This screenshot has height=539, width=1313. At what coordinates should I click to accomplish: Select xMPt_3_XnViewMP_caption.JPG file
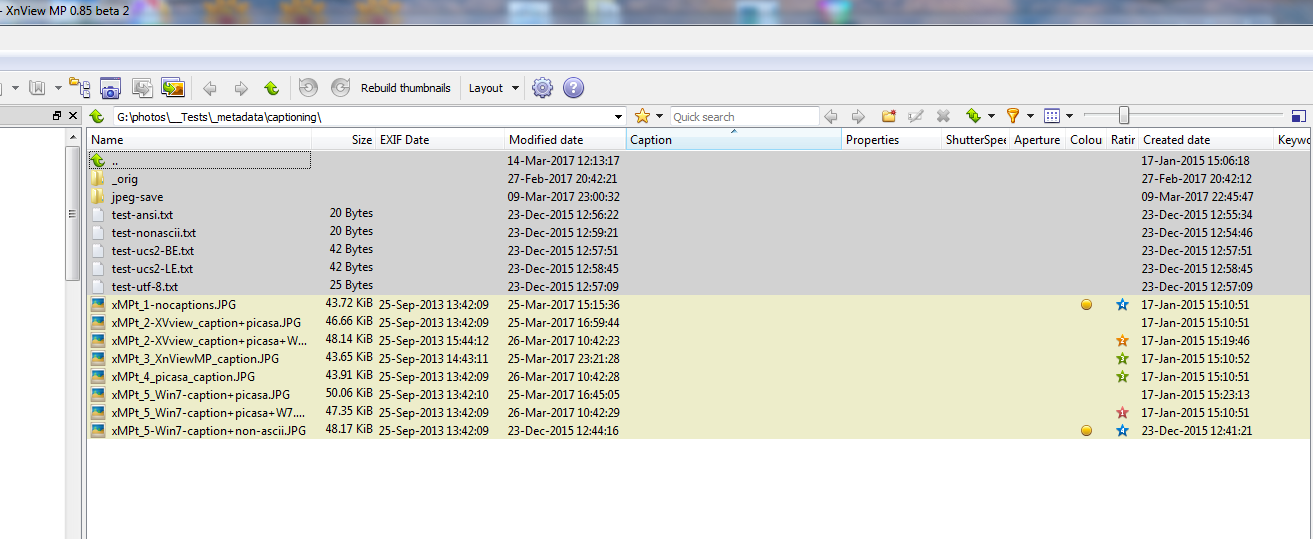[x=195, y=359]
